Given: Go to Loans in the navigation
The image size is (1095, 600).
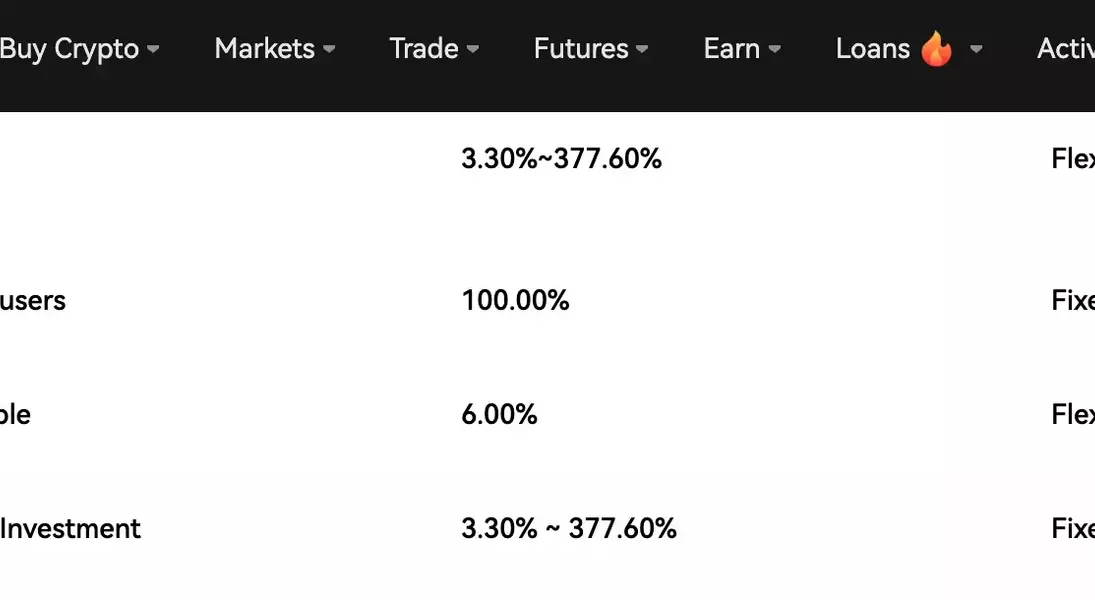Looking at the screenshot, I should click(x=872, y=49).
